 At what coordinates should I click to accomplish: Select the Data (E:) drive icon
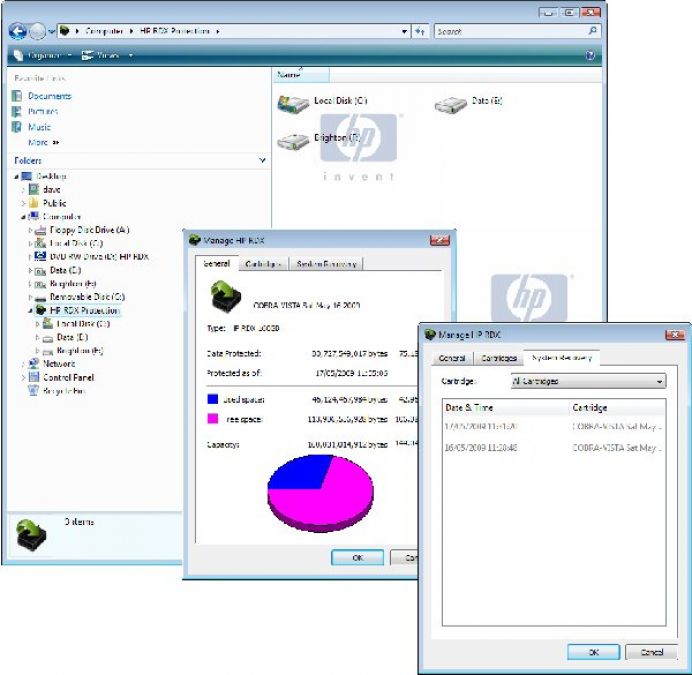pos(450,105)
